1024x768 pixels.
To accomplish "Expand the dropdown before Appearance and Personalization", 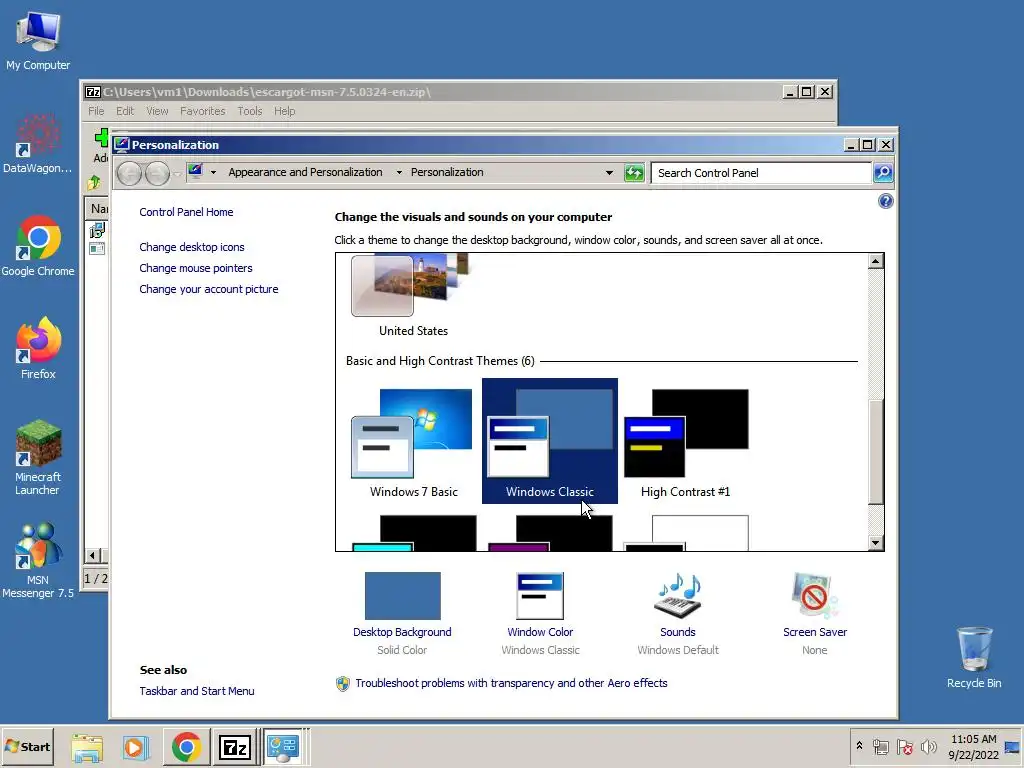I will pyautogui.click(x=213, y=172).
